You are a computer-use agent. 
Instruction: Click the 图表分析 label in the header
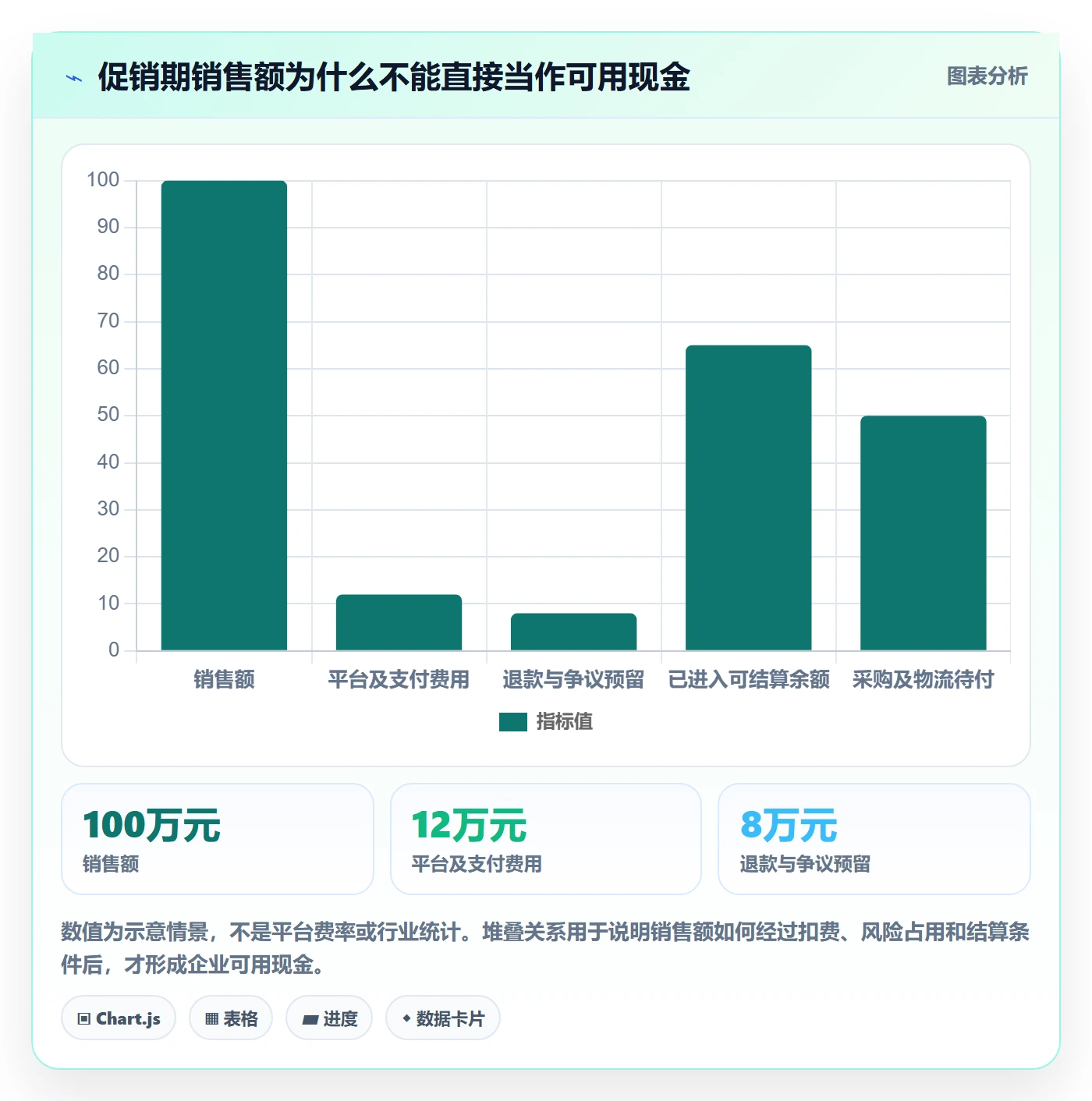click(987, 76)
